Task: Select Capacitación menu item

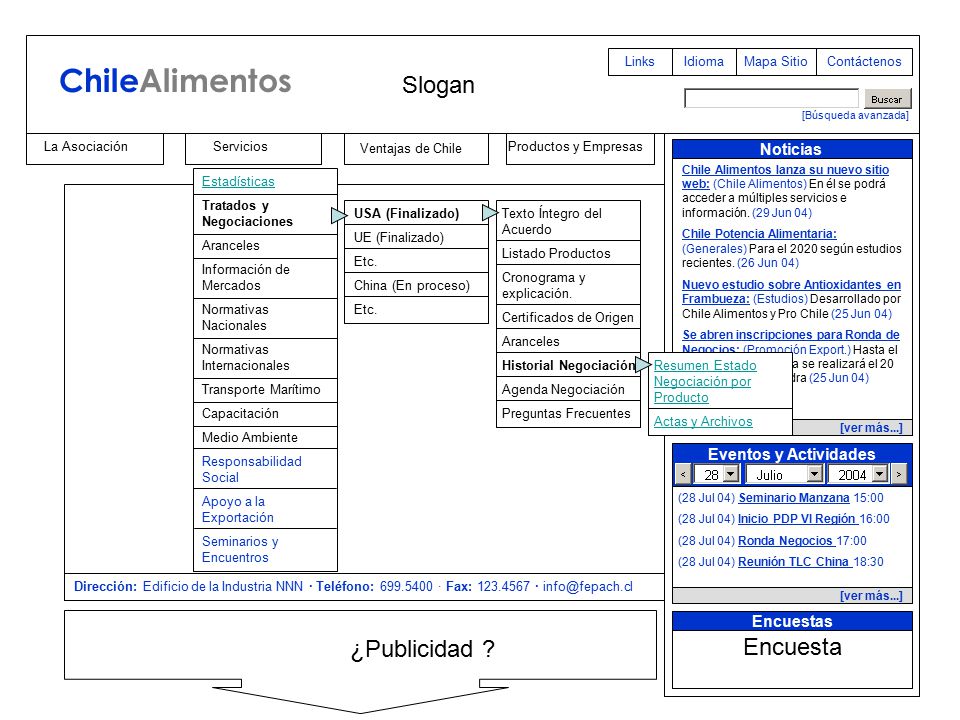Action: point(265,414)
